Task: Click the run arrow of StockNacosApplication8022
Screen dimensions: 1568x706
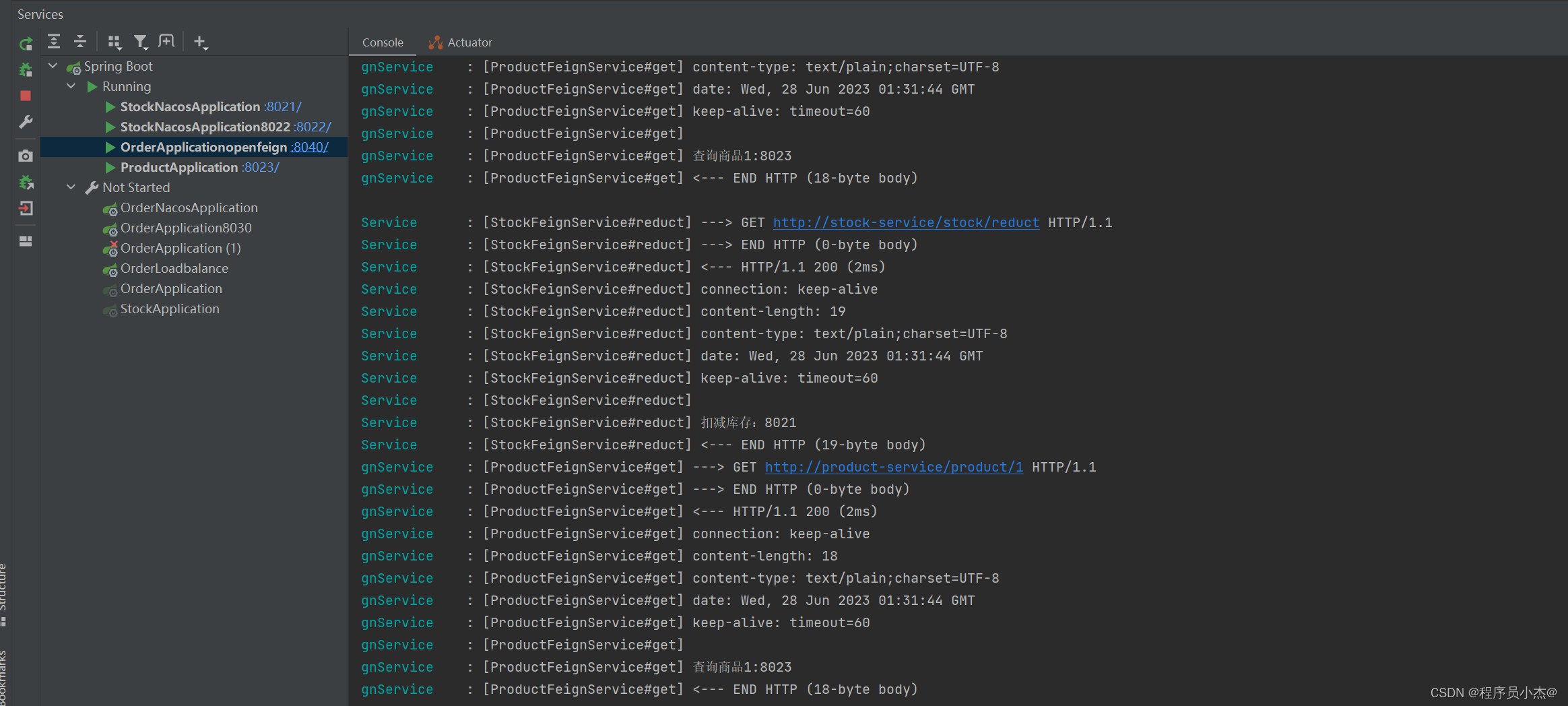Action: pos(110,127)
